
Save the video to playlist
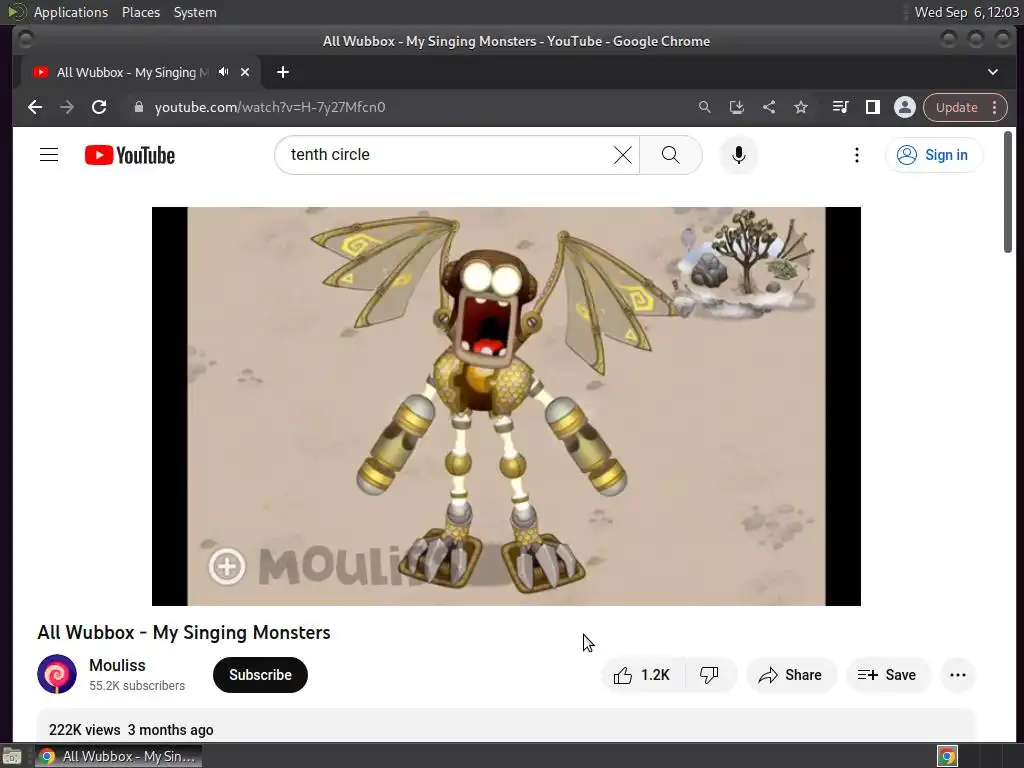[x=888, y=675]
